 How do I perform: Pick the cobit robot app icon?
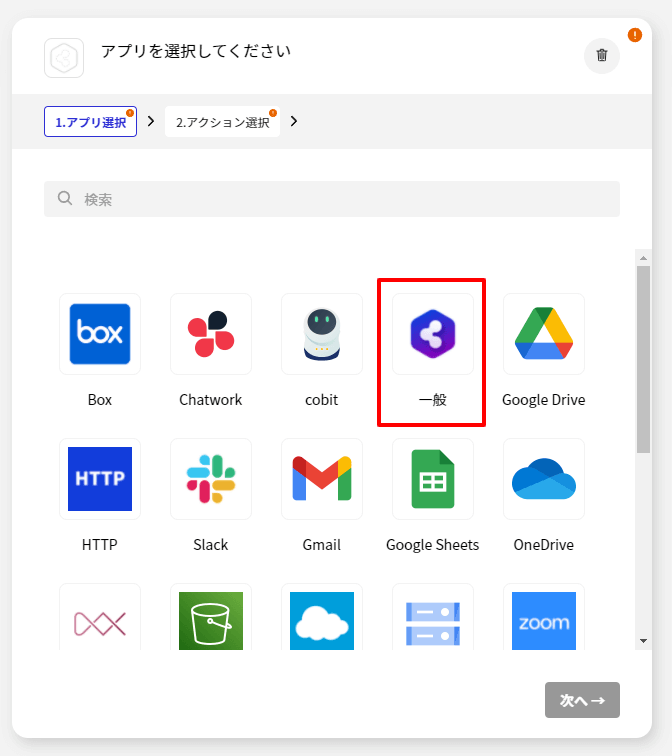pos(322,334)
